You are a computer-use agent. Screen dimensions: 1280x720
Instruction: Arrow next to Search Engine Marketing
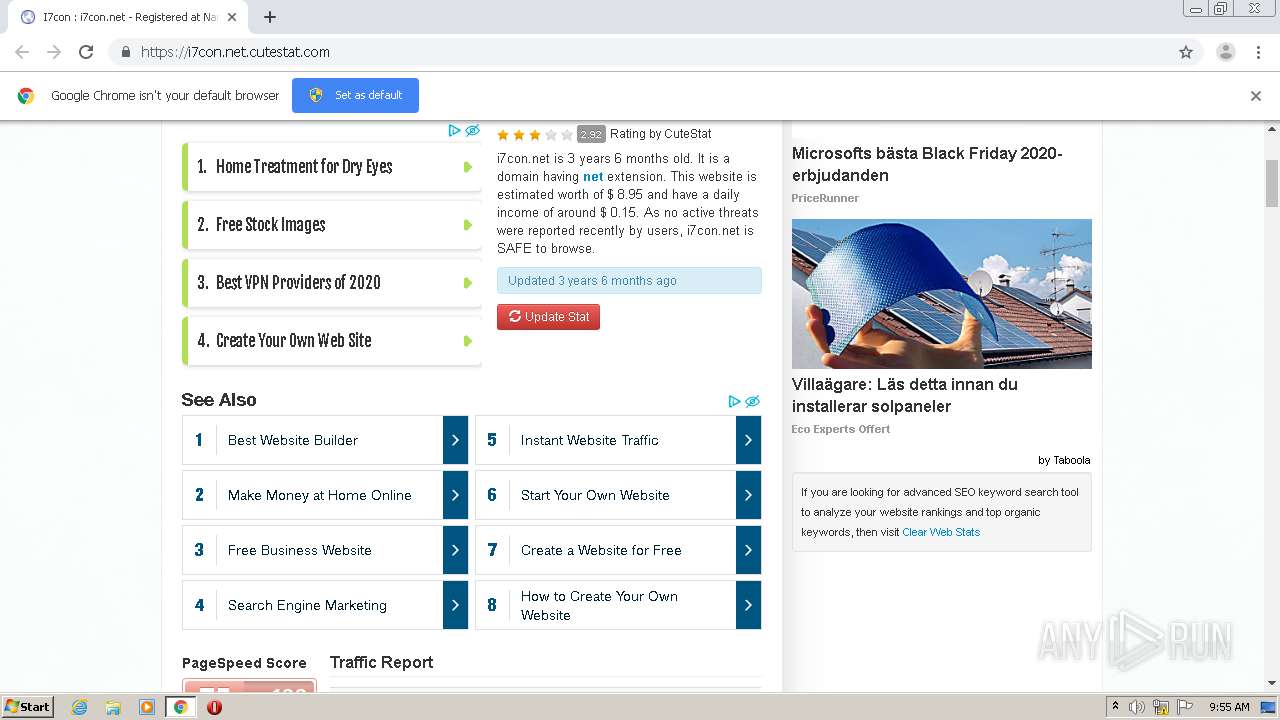[455, 605]
